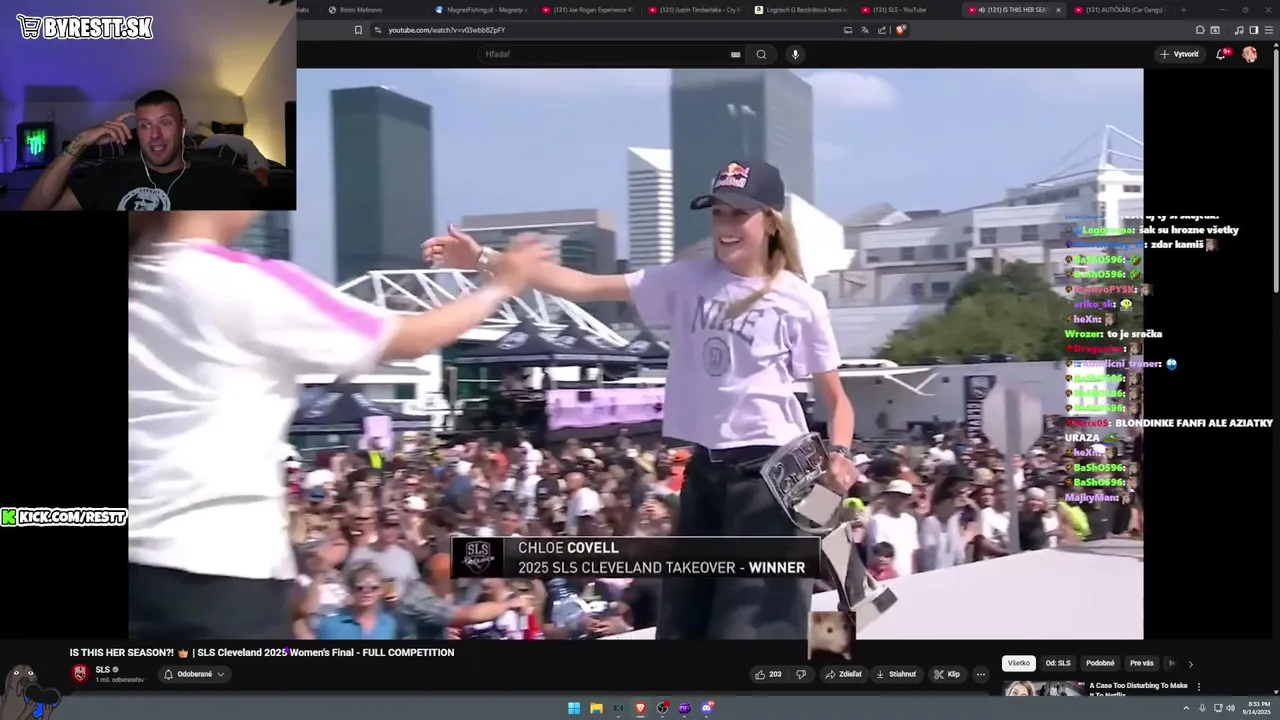This screenshot has width=1280, height=720.
Task: Open options menu for A Case Too Disturbing video
Action: pyautogui.click(x=1199, y=687)
